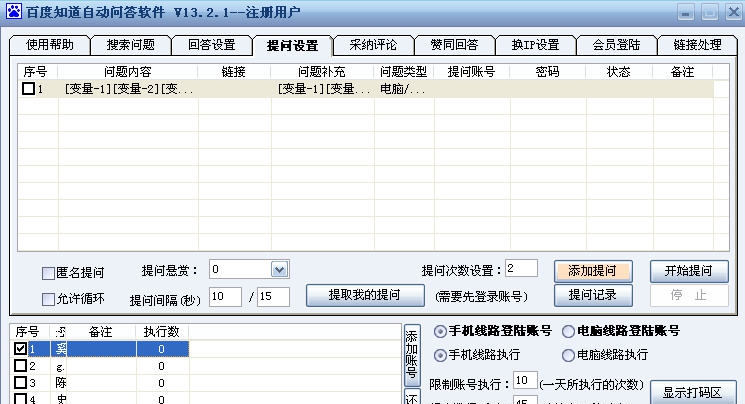
Task: Uncheck account row 1 checkbox
Action: (x=20, y=349)
